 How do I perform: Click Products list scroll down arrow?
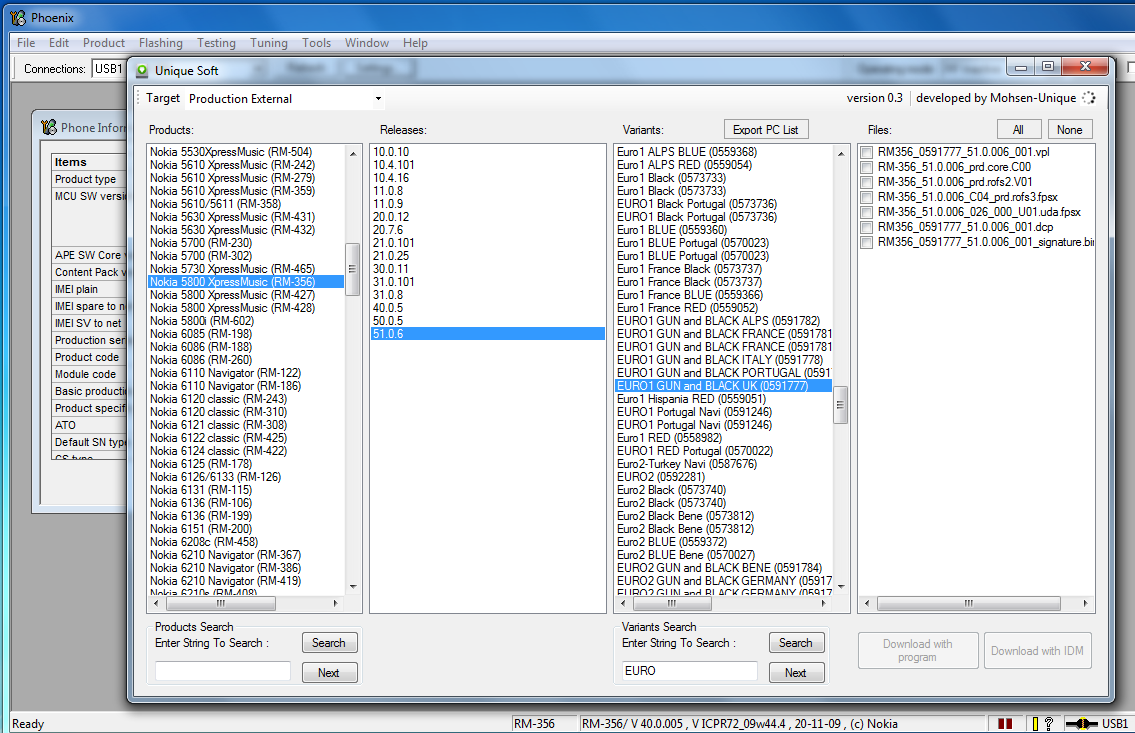coord(353,586)
